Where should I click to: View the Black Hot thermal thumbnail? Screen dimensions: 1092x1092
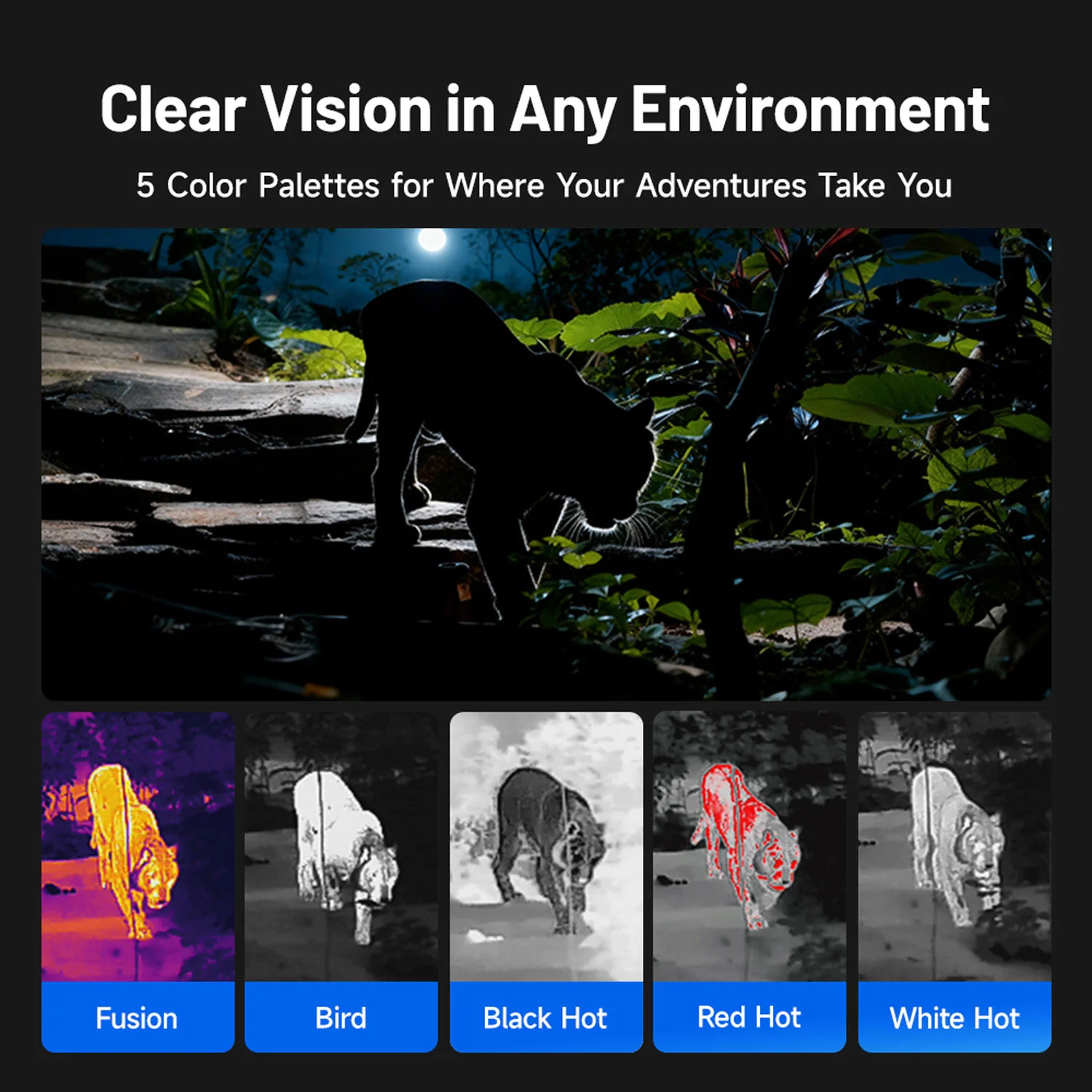coord(546,847)
